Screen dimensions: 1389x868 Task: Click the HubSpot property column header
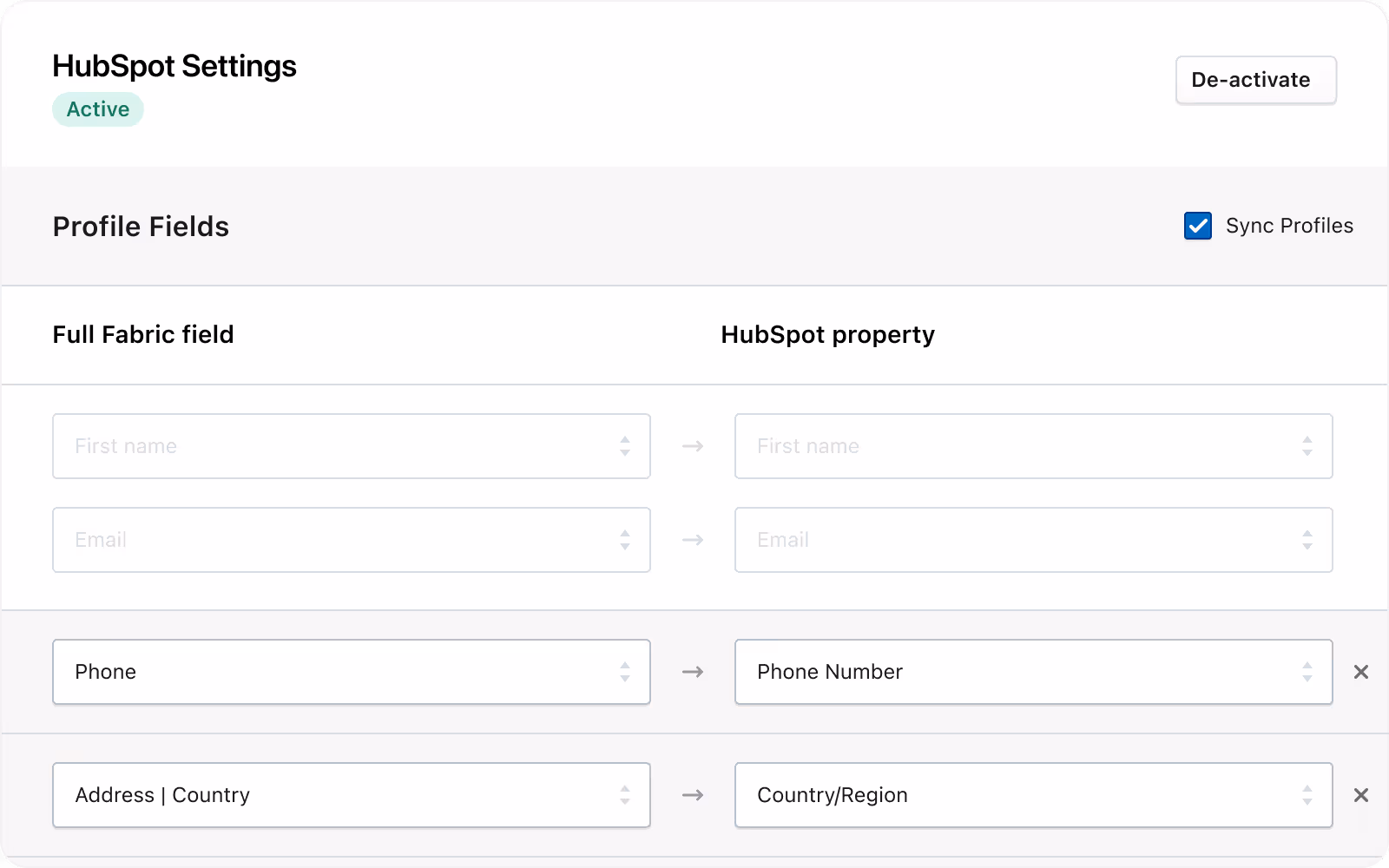[827, 335]
